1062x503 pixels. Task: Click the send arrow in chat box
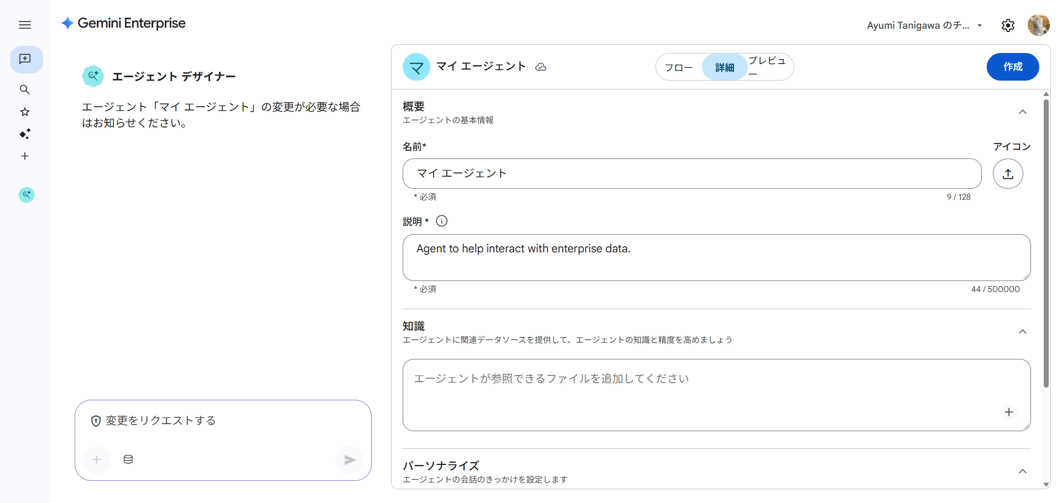(x=350, y=460)
